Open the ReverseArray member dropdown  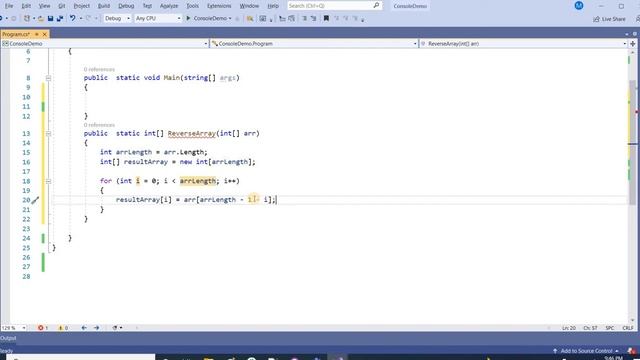pyautogui.click(x=523, y=44)
